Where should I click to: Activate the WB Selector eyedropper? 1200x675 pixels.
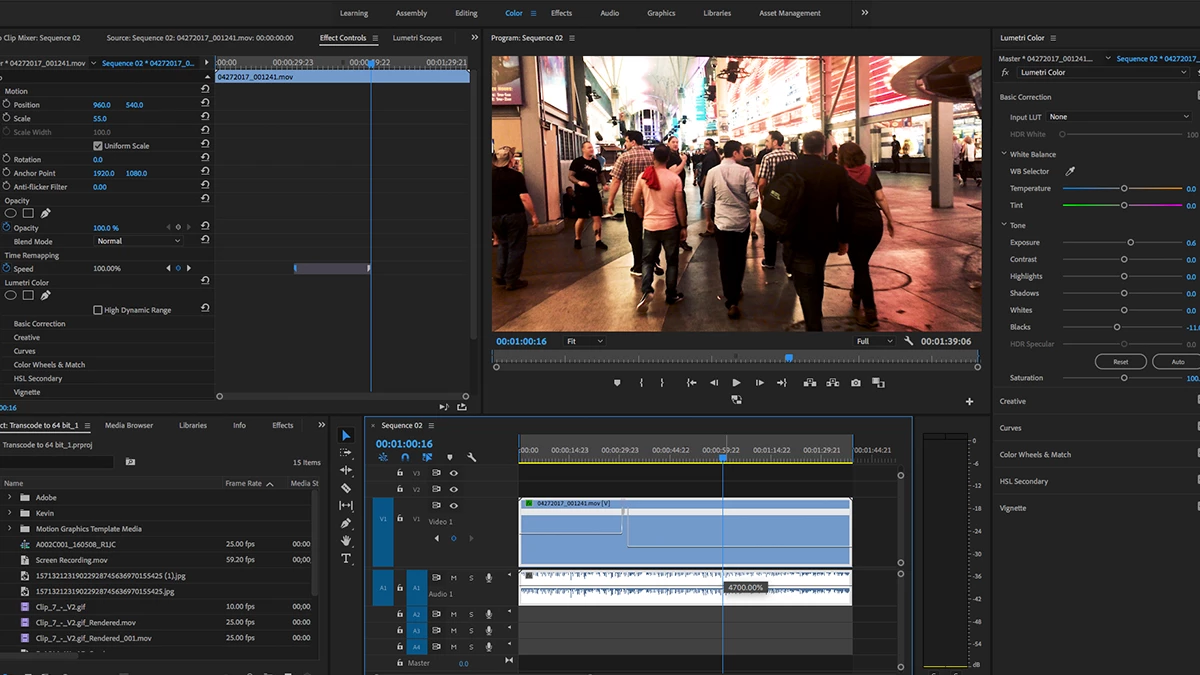[1069, 172]
